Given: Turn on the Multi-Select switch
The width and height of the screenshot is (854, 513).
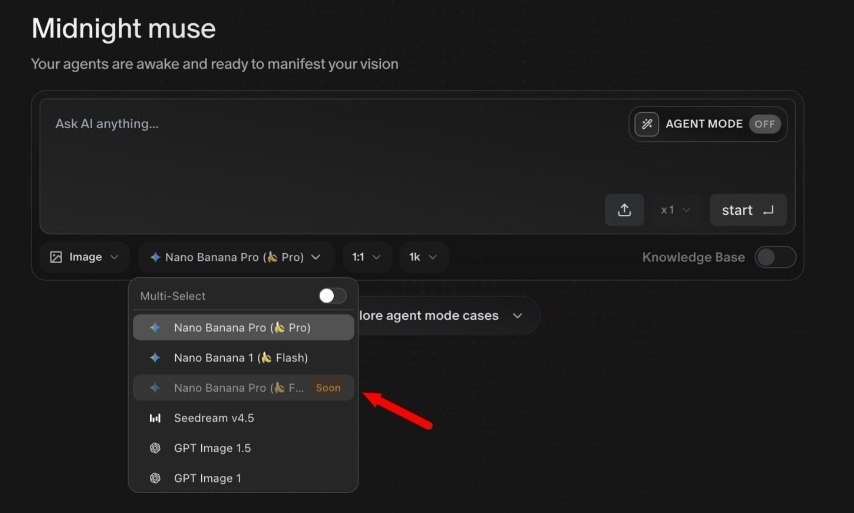Looking at the screenshot, I should (332, 296).
